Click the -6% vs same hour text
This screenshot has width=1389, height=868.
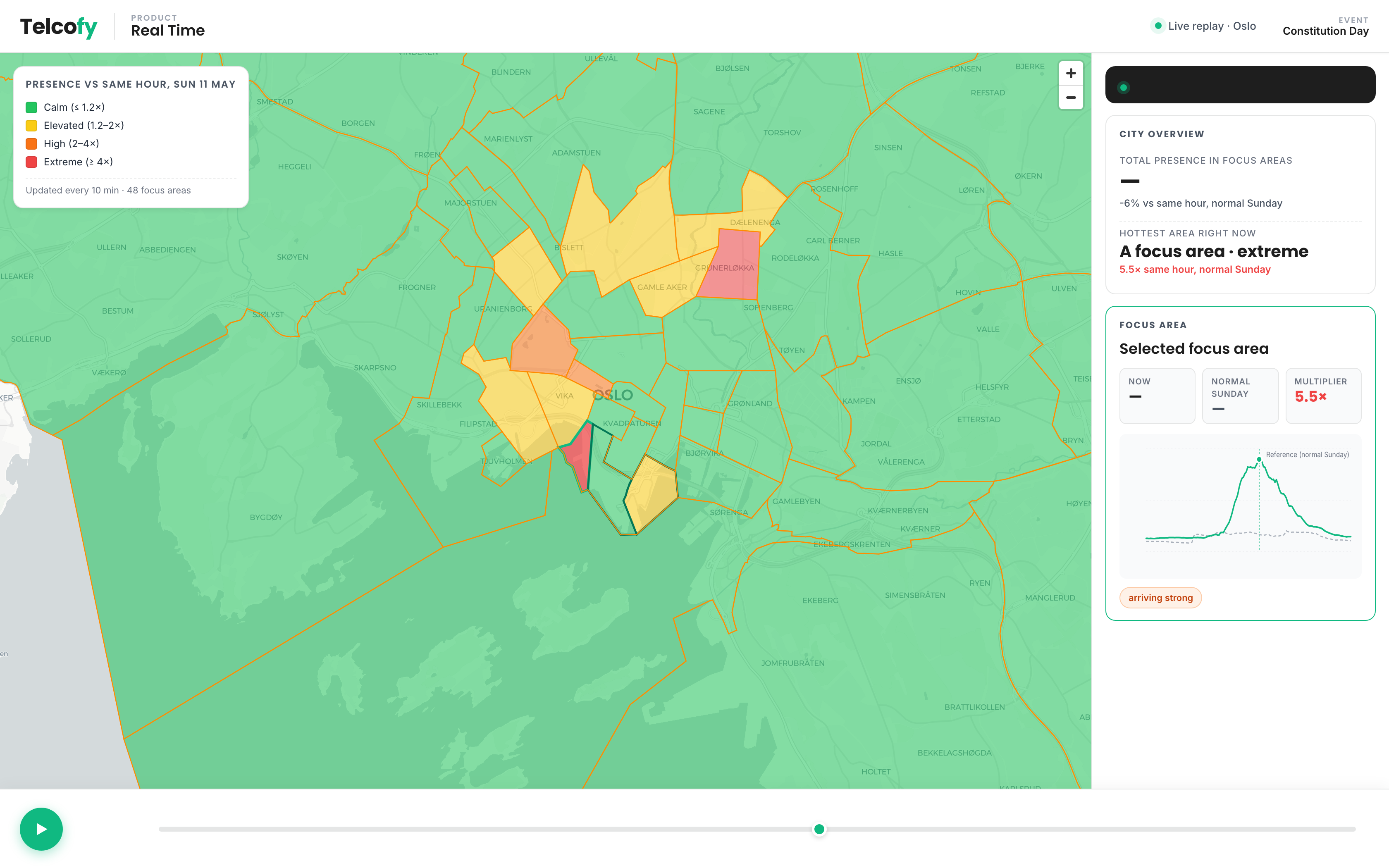[x=1200, y=203]
